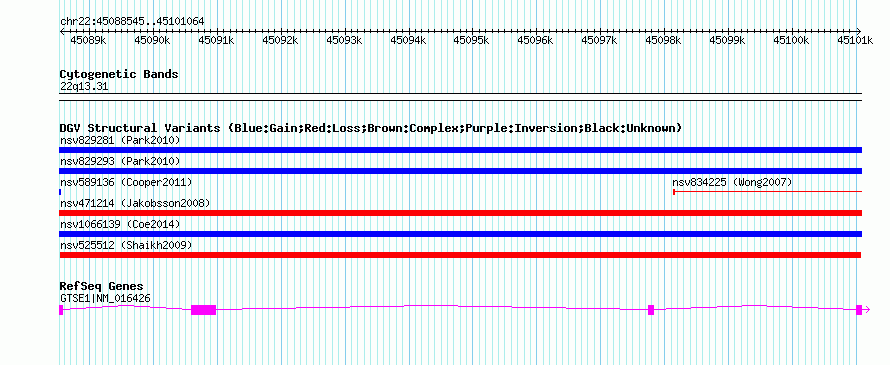
Task: Click the 45091k ruler tick label
Action: click(216, 40)
